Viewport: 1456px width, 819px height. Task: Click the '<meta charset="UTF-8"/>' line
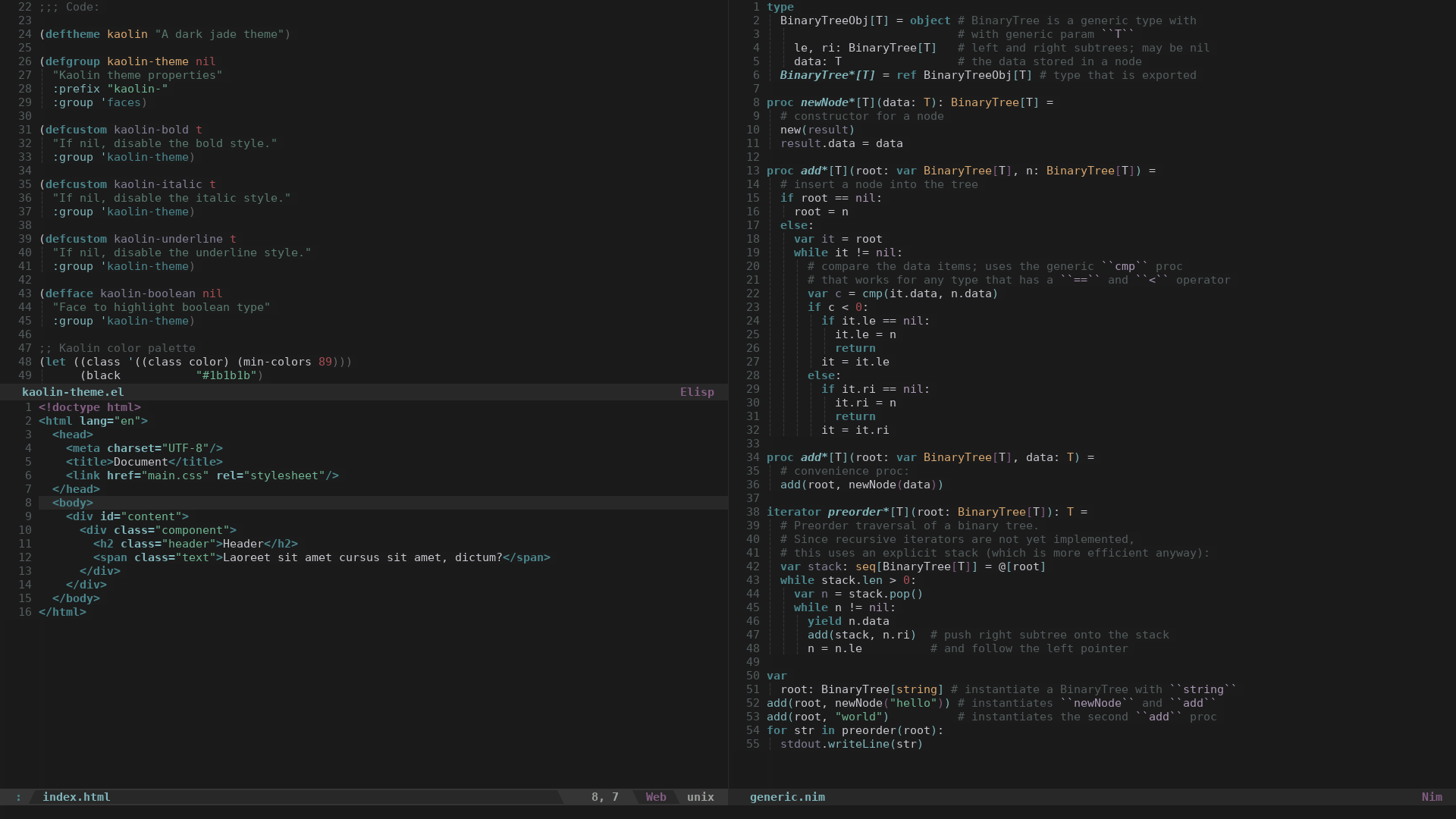[x=144, y=448]
